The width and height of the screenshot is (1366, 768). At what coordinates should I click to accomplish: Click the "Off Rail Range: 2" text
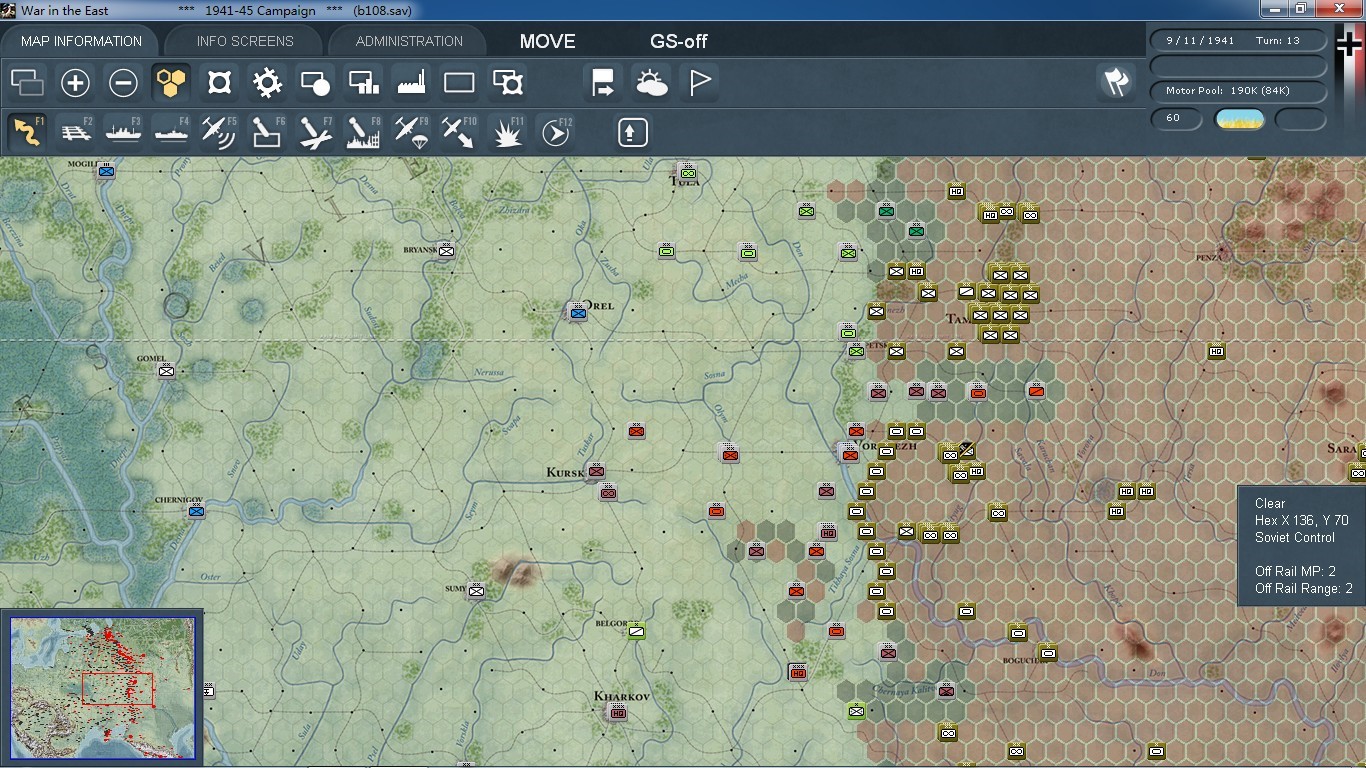[1304, 589]
